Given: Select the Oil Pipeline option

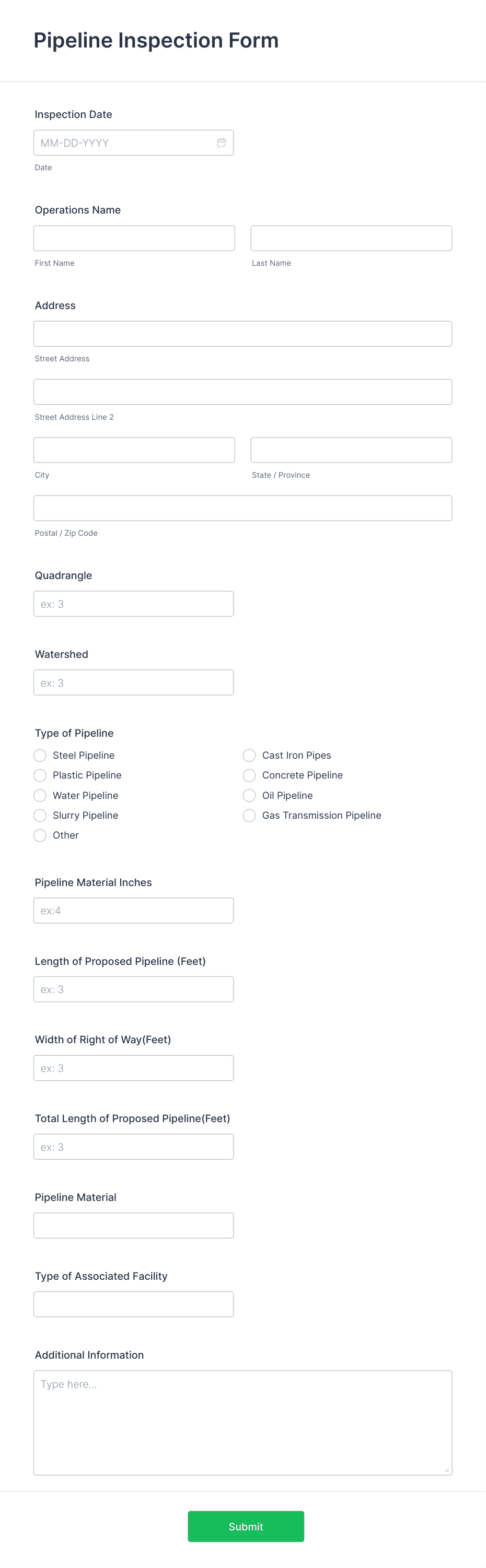Looking at the screenshot, I should tap(249, 795).
